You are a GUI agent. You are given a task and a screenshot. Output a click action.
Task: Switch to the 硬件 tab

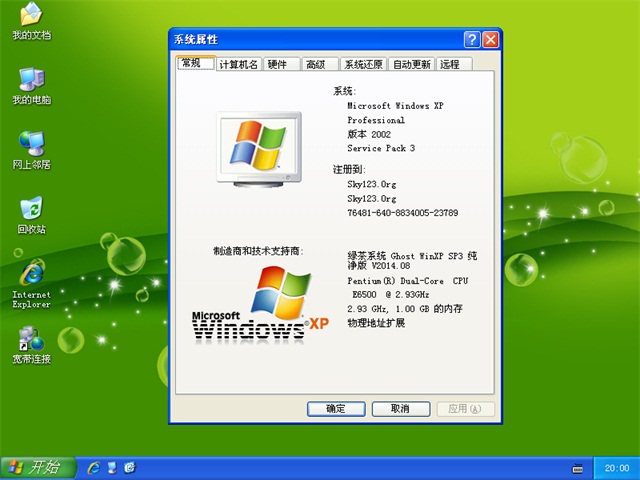pos(283,64)
